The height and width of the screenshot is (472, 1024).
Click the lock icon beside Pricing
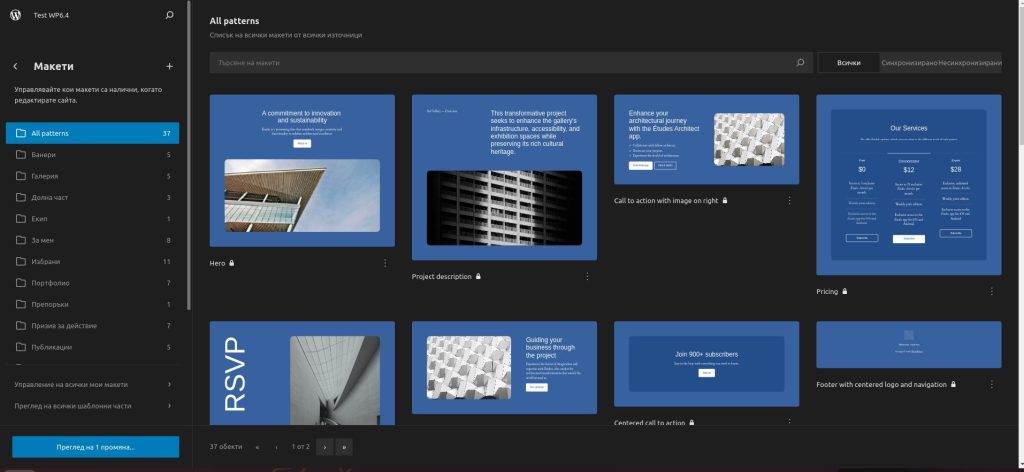coord(844,291)
